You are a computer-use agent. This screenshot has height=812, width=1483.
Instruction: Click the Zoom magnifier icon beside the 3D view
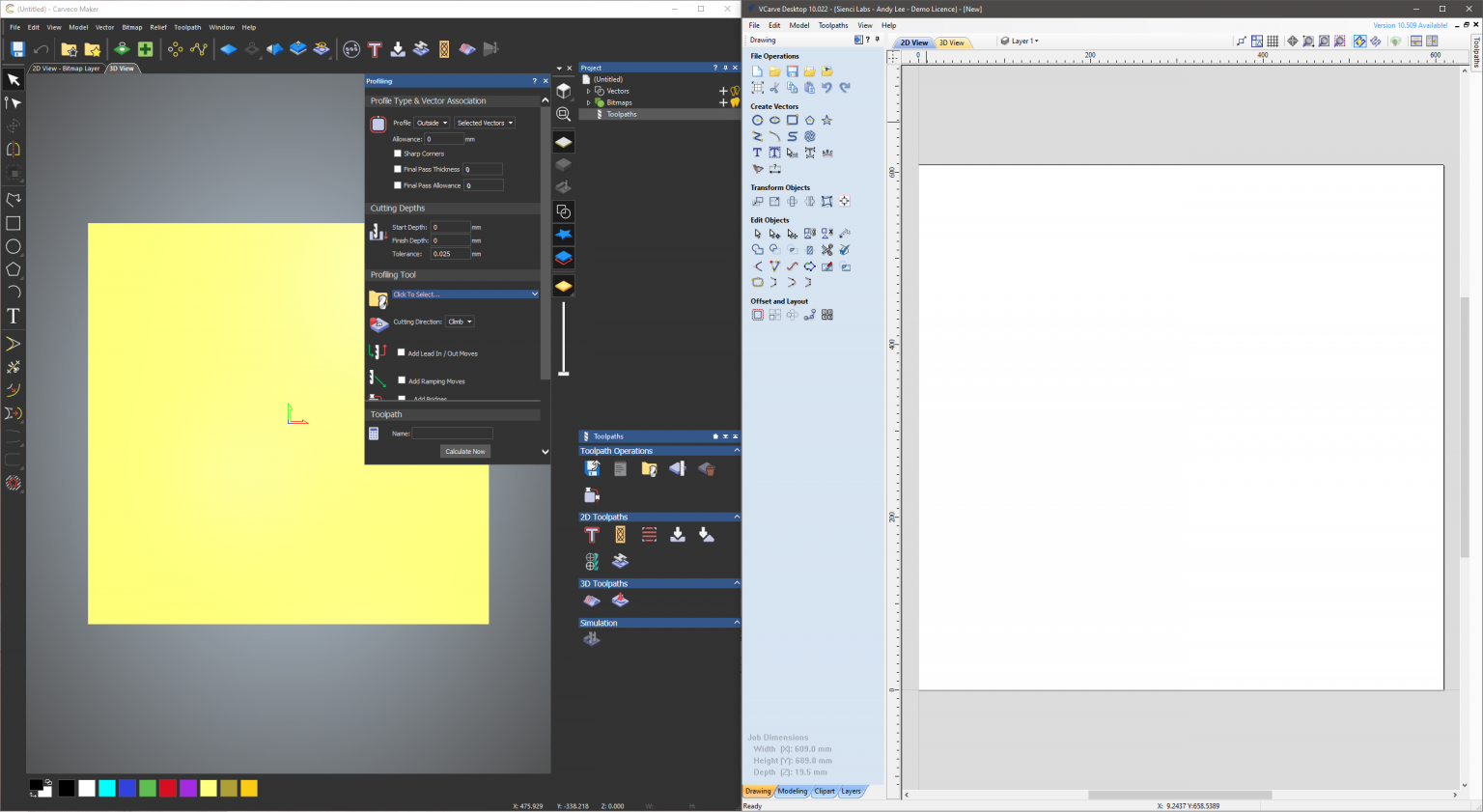[x=564, y=114]
